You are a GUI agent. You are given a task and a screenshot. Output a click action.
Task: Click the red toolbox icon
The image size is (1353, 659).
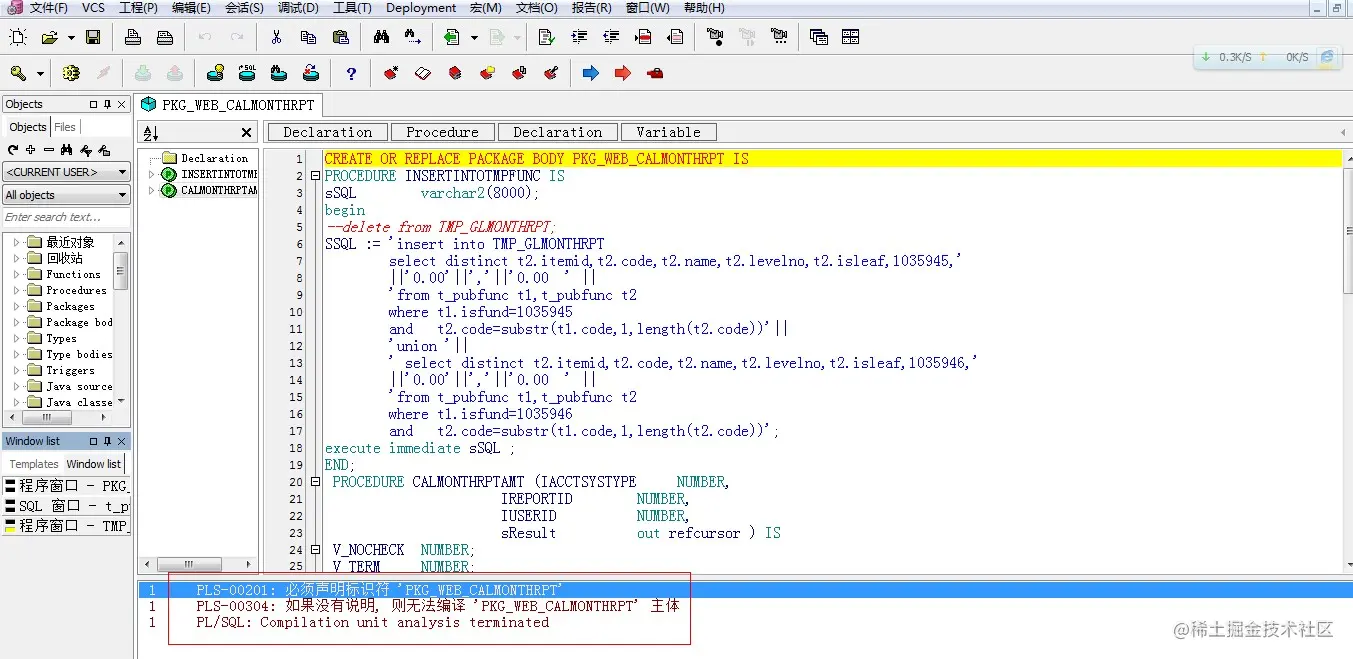[655, 73]
